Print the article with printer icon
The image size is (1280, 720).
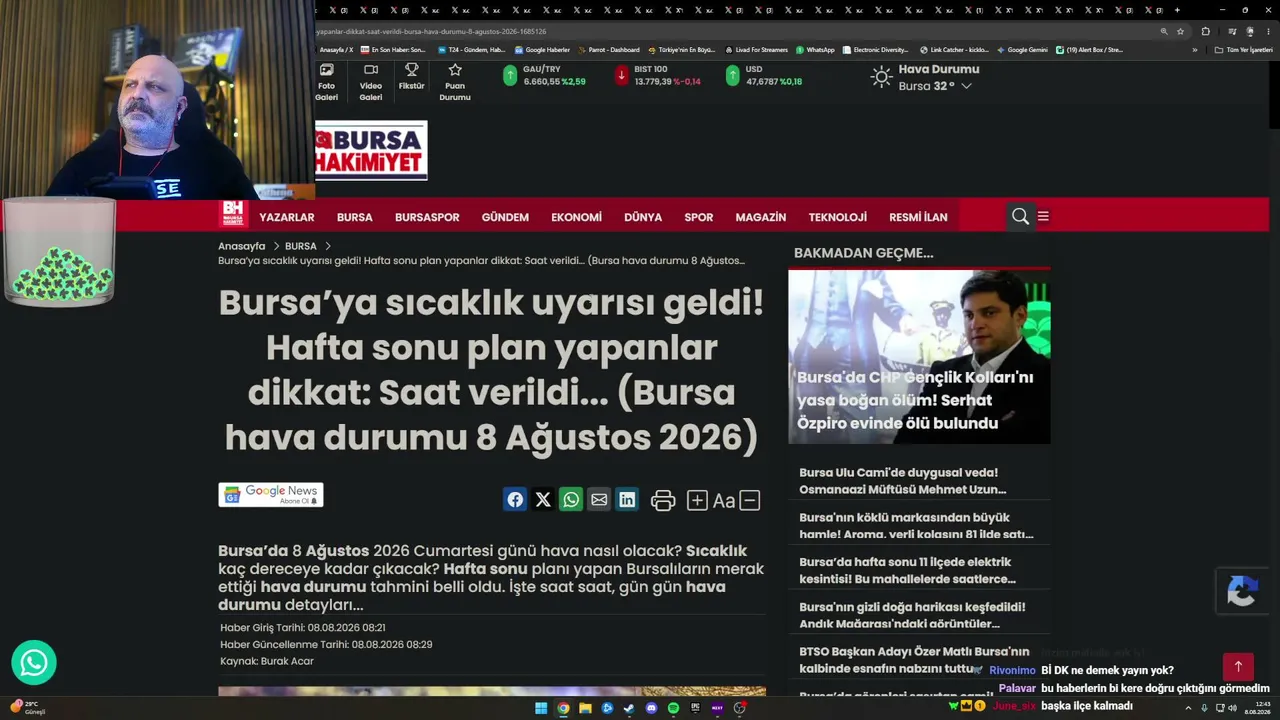663,501
